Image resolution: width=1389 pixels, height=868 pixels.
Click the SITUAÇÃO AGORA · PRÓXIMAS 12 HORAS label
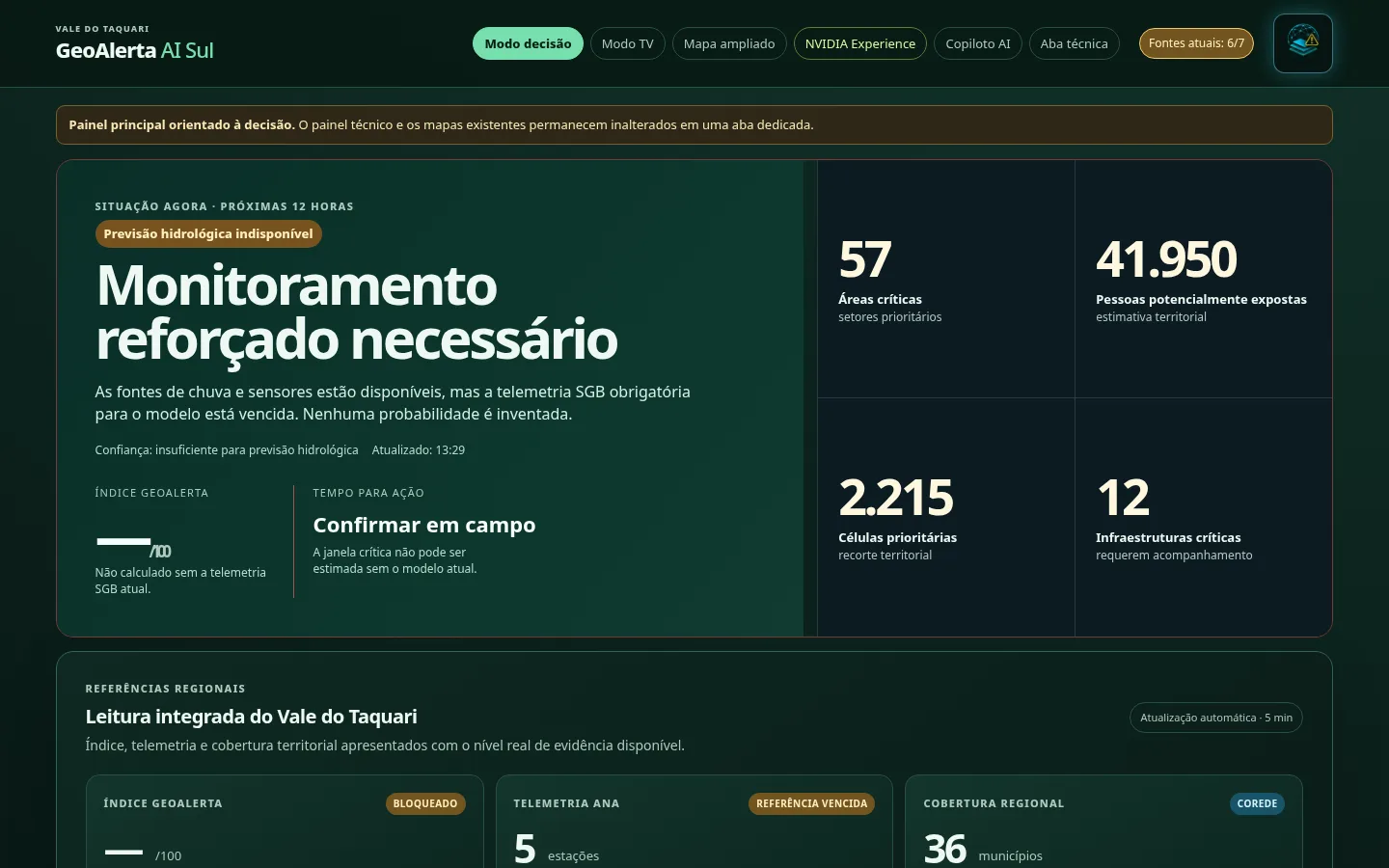click(x=224, y=206)
